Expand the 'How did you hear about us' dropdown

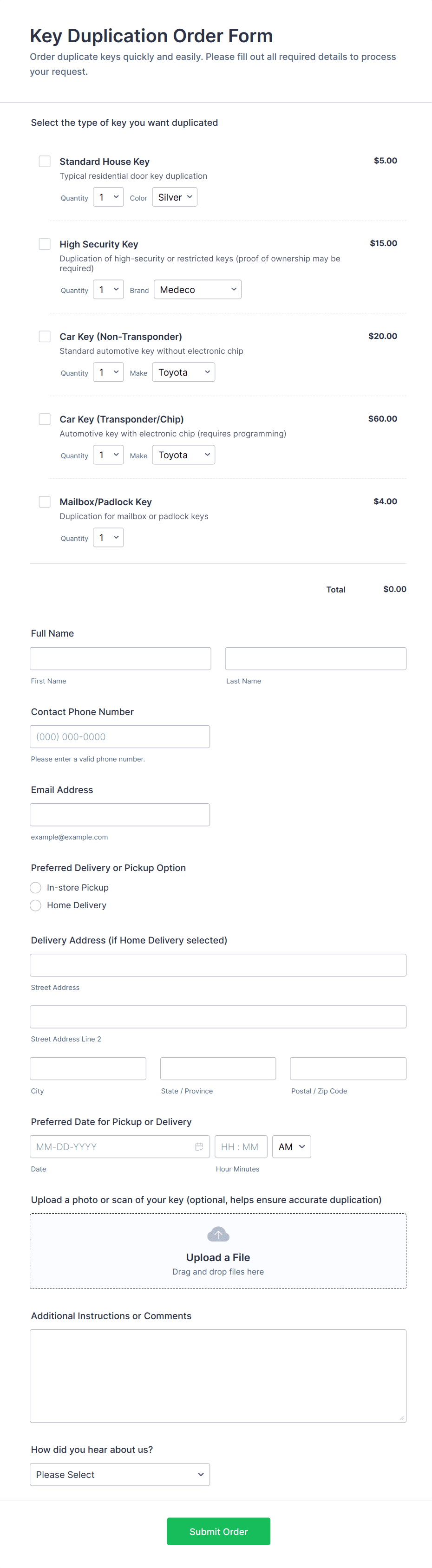click(x=120, y=1474)
